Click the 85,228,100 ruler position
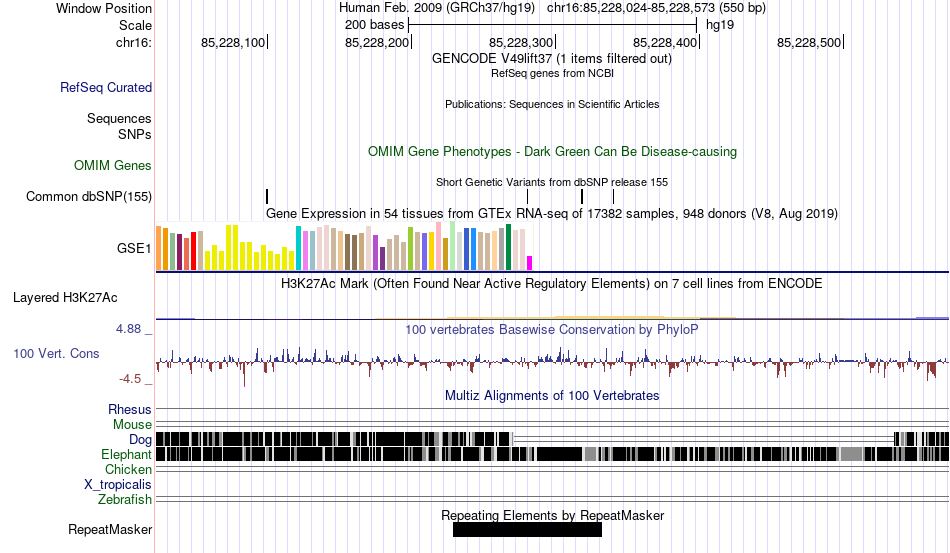Viewport: 950px width, 553px height. click(233, 42)
